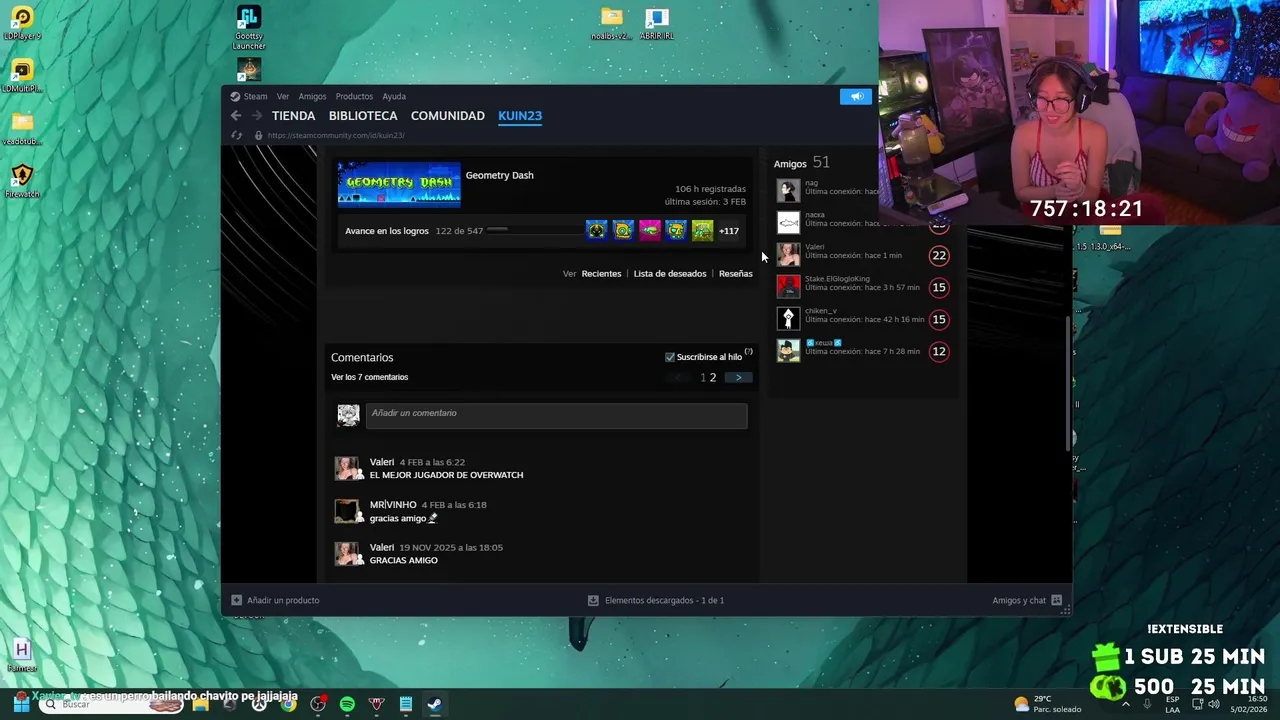Toggle the Suscribirse al hilo checkbox
The image size is (1280, 720).
670,357
